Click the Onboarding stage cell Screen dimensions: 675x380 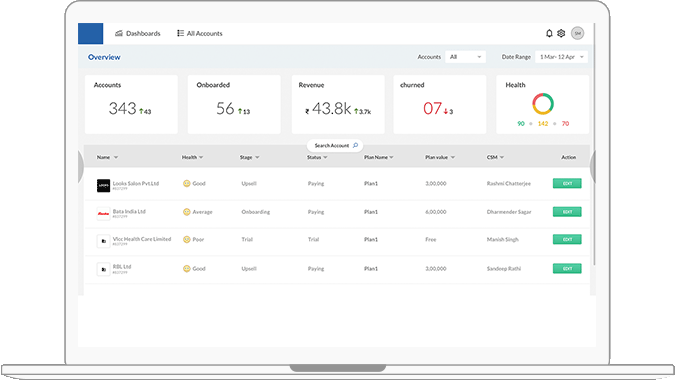coord(256,212)
